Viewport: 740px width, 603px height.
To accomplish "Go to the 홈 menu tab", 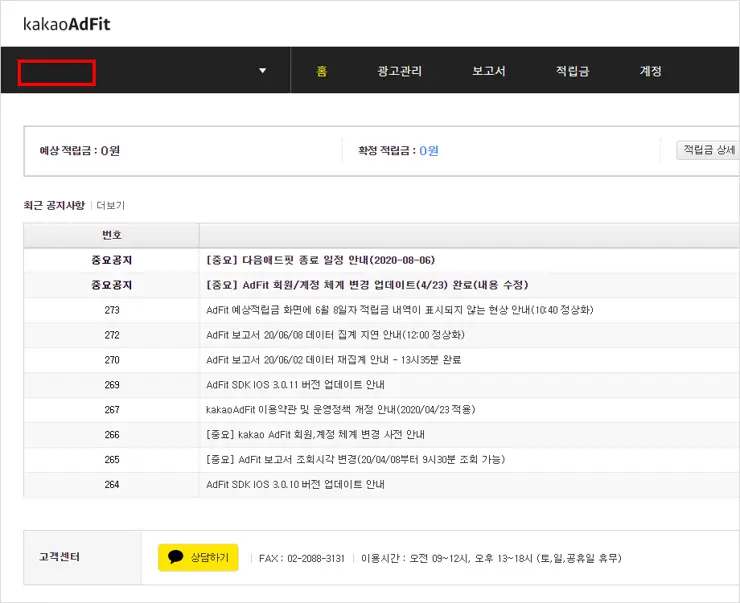I will pyautogui.click(x=322, y=71).
